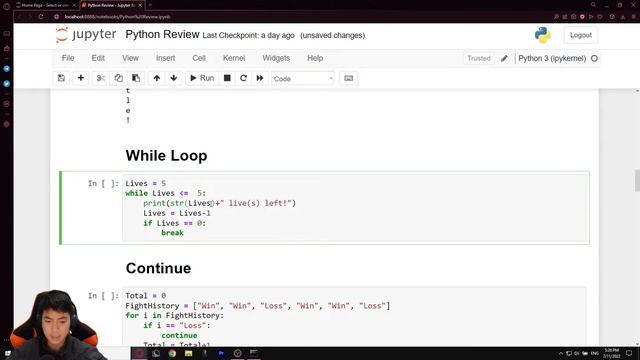Image resolution: width=640 pixels, height=360 pixels.
Task: Click the save and checkpoint icon
Action: click(x=61, y=78)
